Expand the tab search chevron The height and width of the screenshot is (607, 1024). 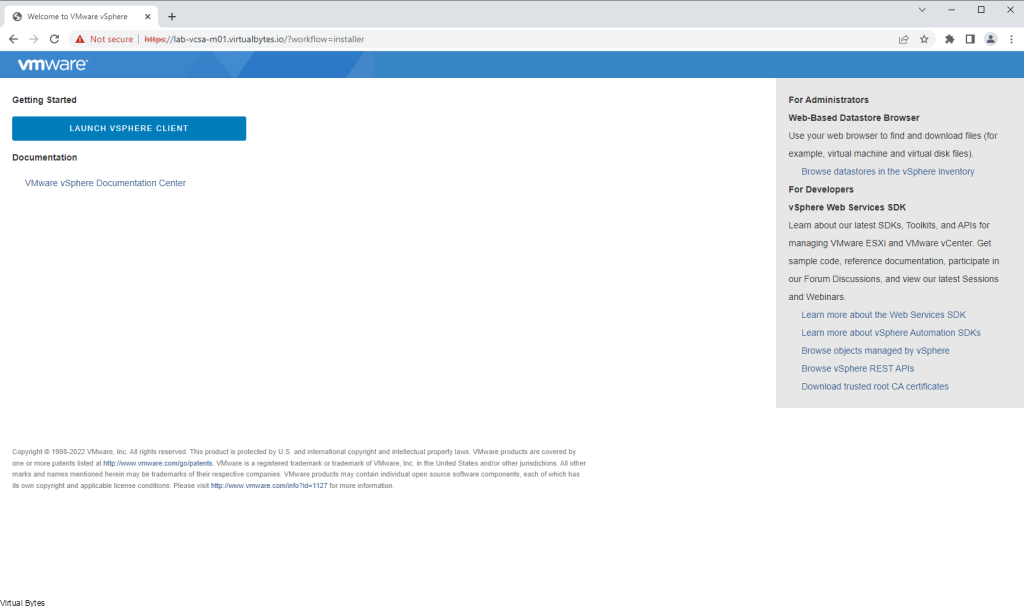click(x=921, y=10)
